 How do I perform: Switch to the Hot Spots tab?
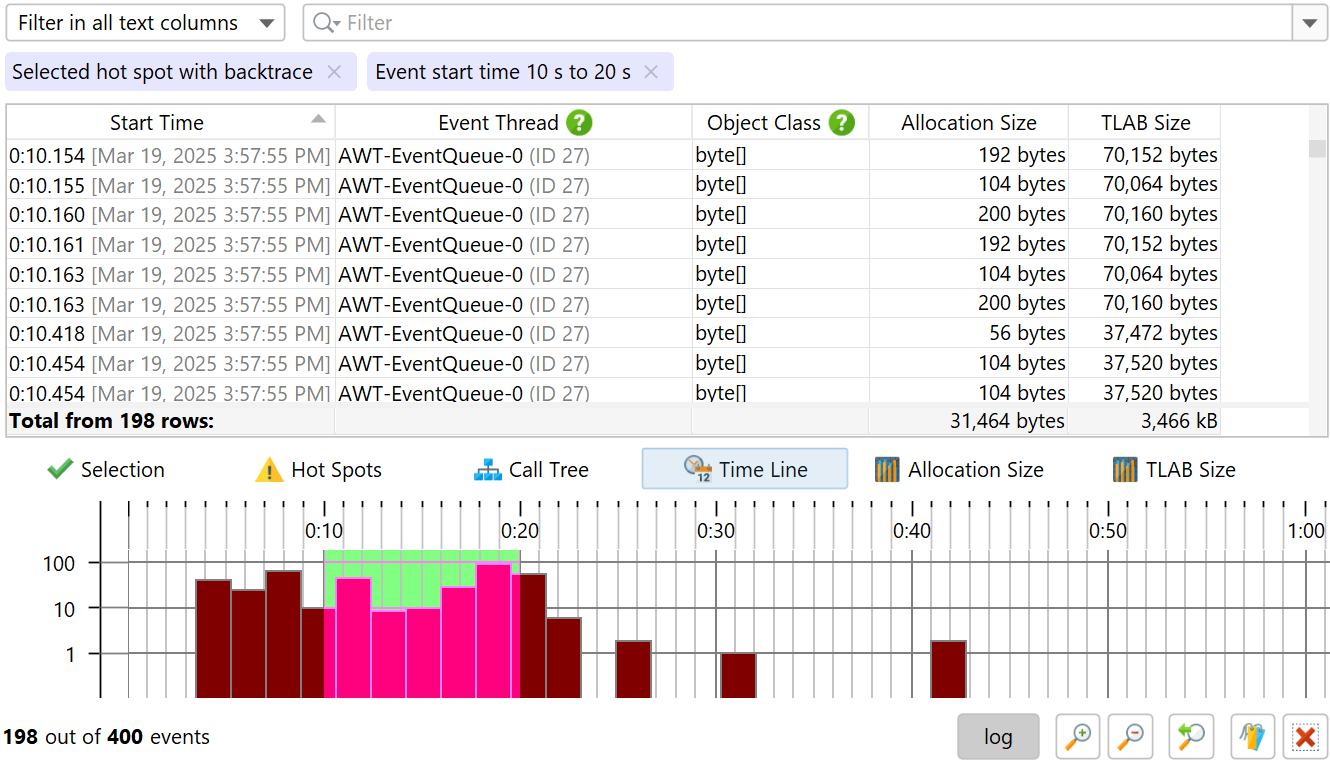[319, 470]
